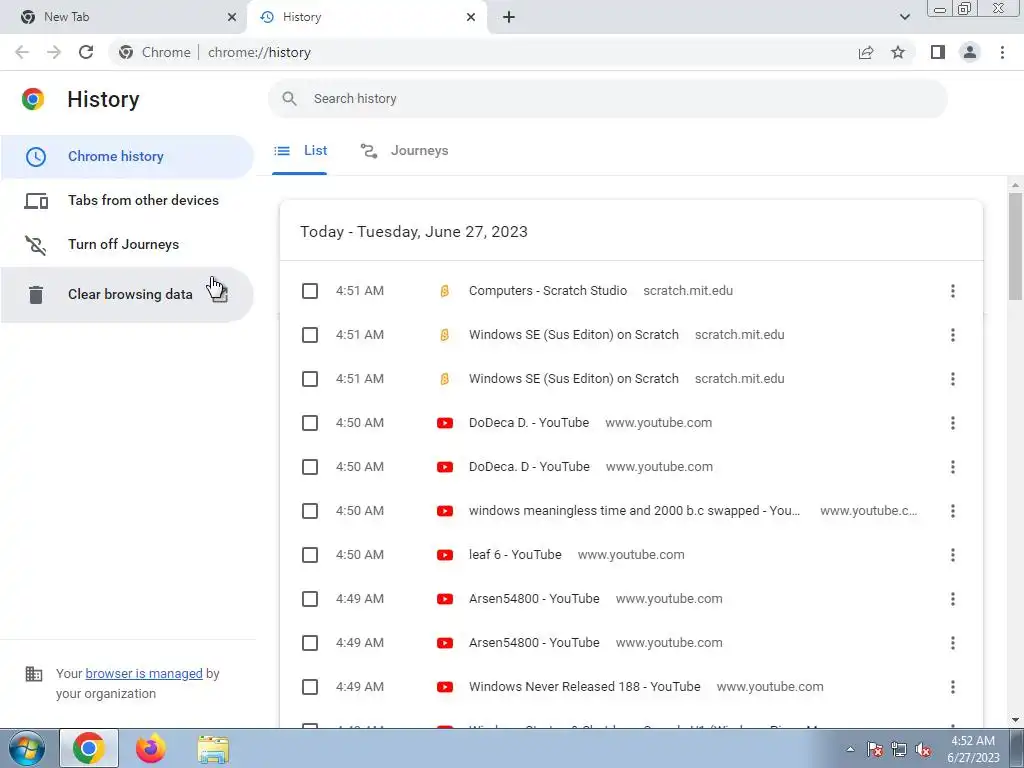Check the windows meaningless time entry
The width and height of the screenshot is (1024, 768).
(x=310, y=511)
